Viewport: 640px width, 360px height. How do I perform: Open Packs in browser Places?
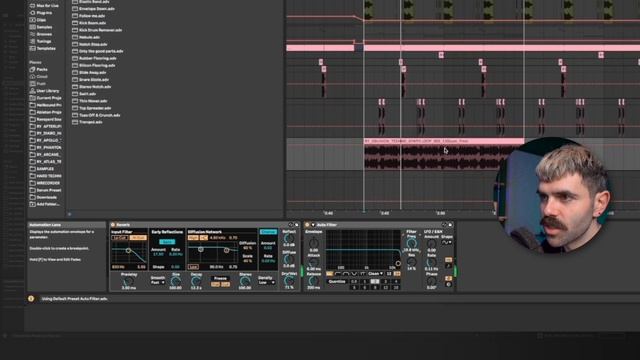coord(38,69)
